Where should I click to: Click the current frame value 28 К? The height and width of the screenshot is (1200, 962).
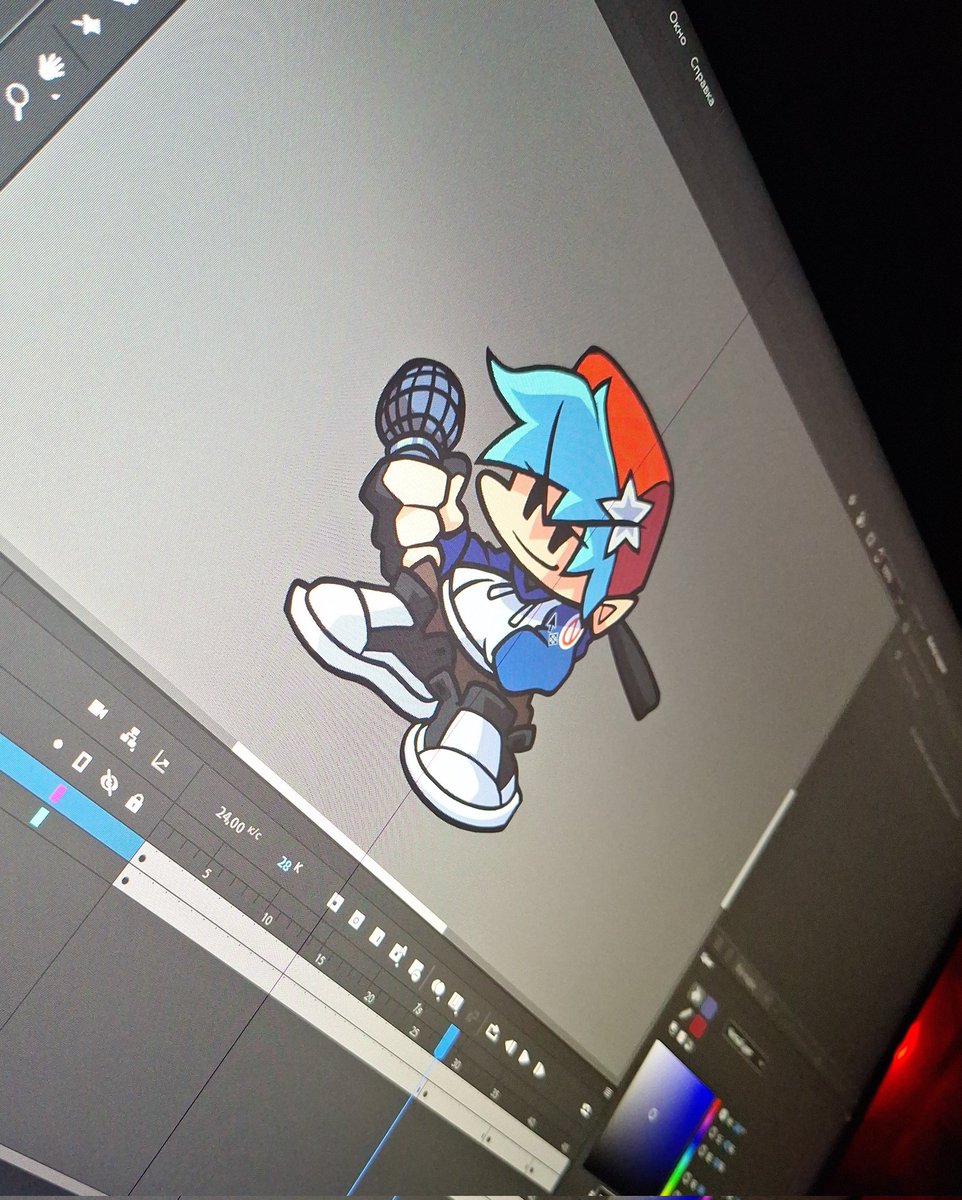coord(289,865)
